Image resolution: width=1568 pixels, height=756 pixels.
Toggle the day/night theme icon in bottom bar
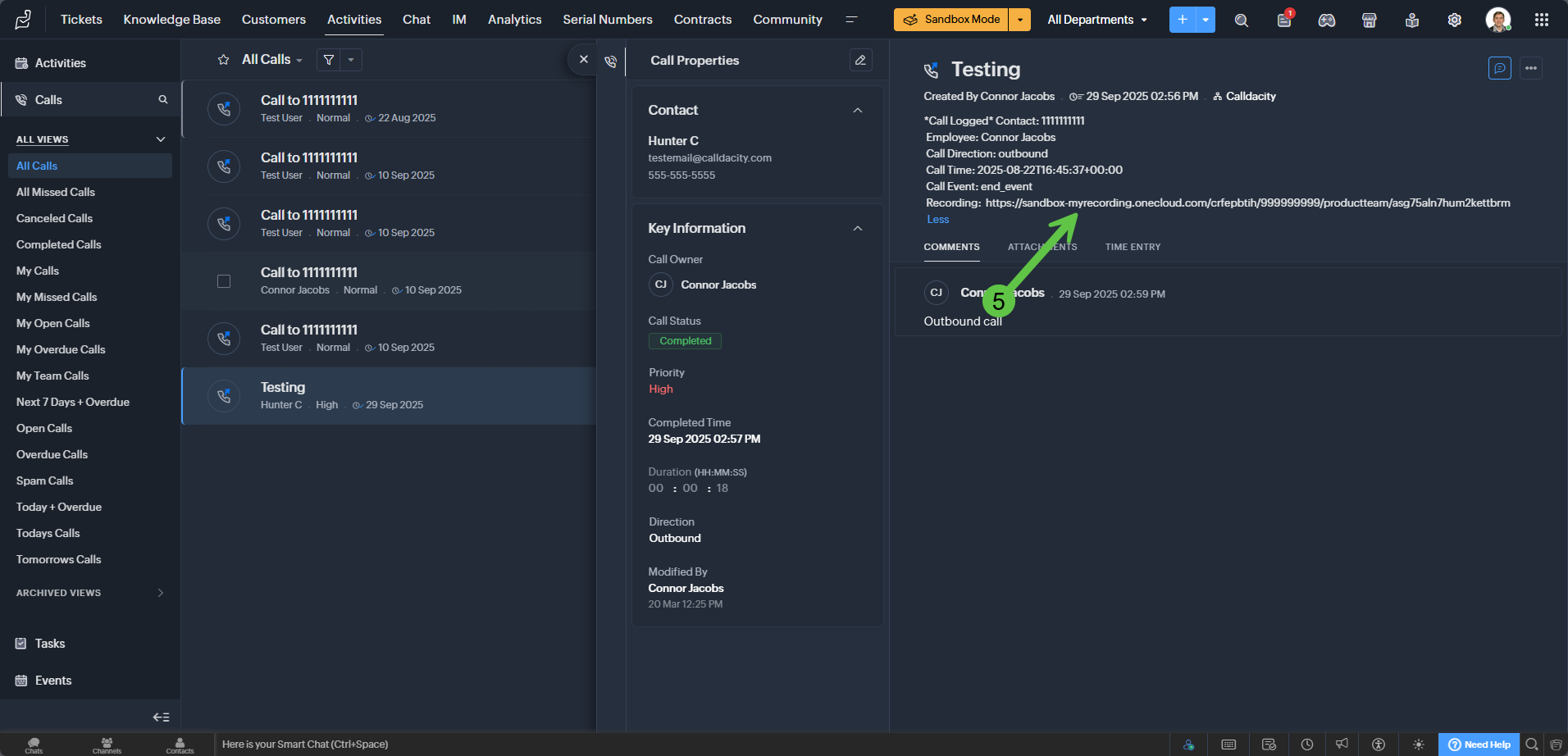[1418, 745]
